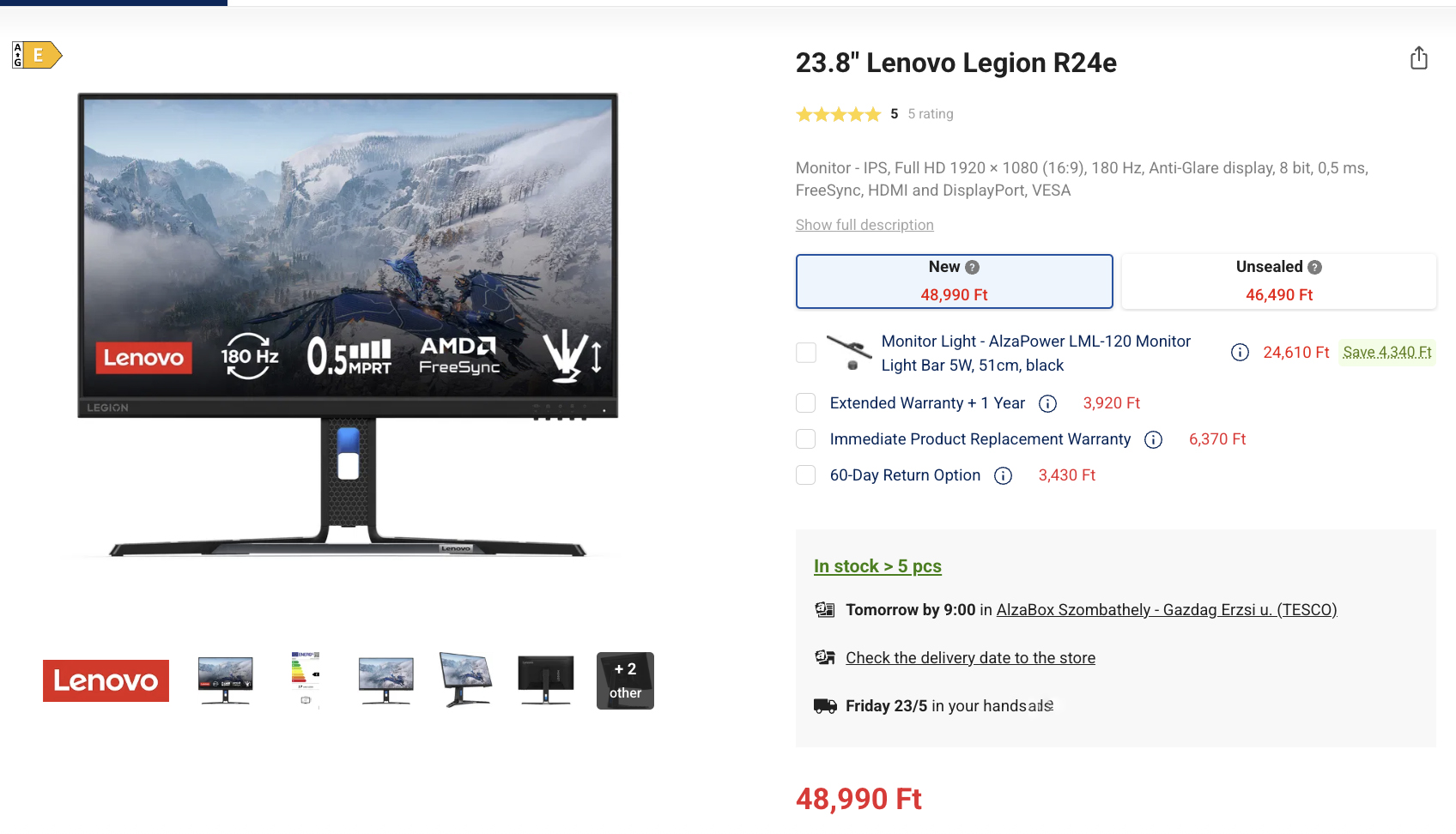Image resolution: width=1456 pixels, height=834 pixels.
Task: Open info icon for 60-Day Return Option
Action: [x=1003, y=475]
